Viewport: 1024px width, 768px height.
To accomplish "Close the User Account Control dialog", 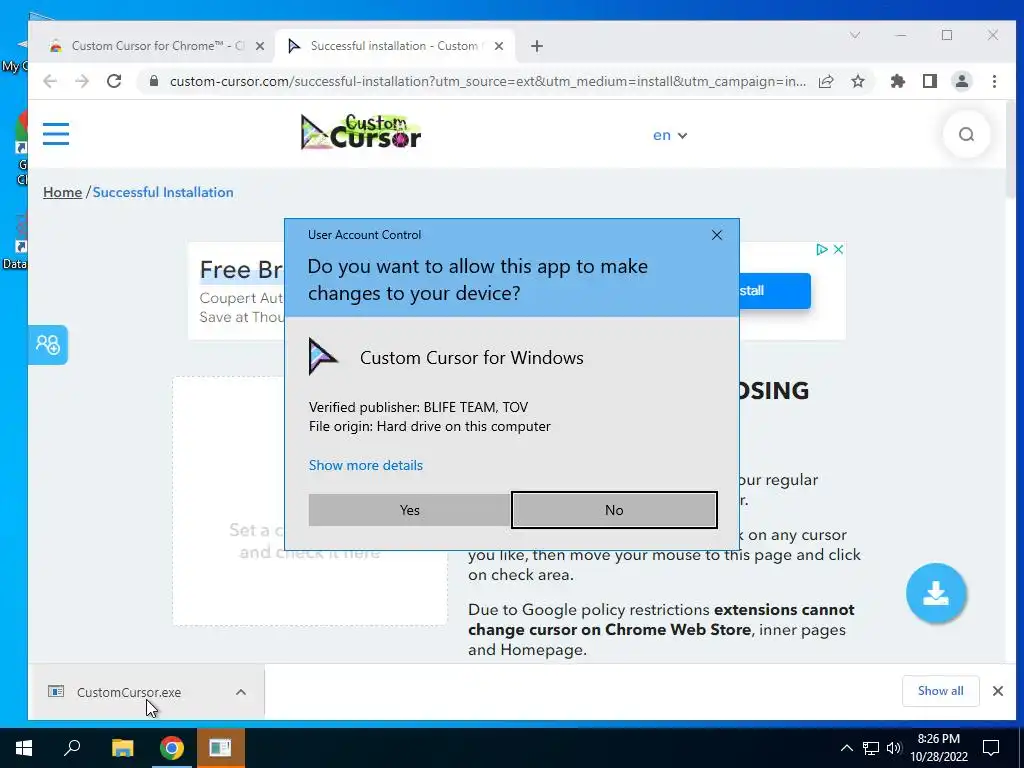I will 716,234.
